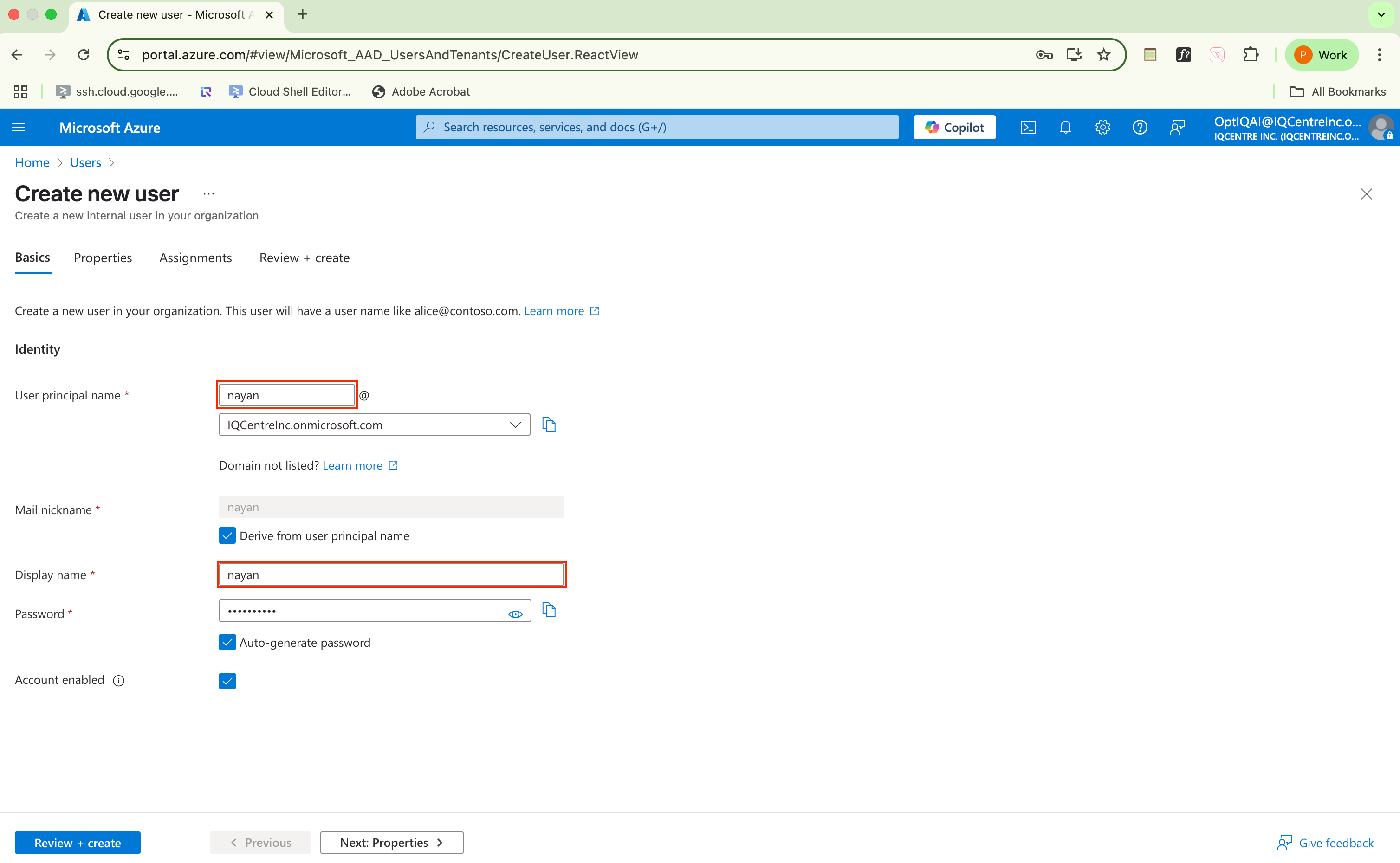Open the browser extensions puzzle icon
The image size is (1400, 863).
click(1251, 55)
